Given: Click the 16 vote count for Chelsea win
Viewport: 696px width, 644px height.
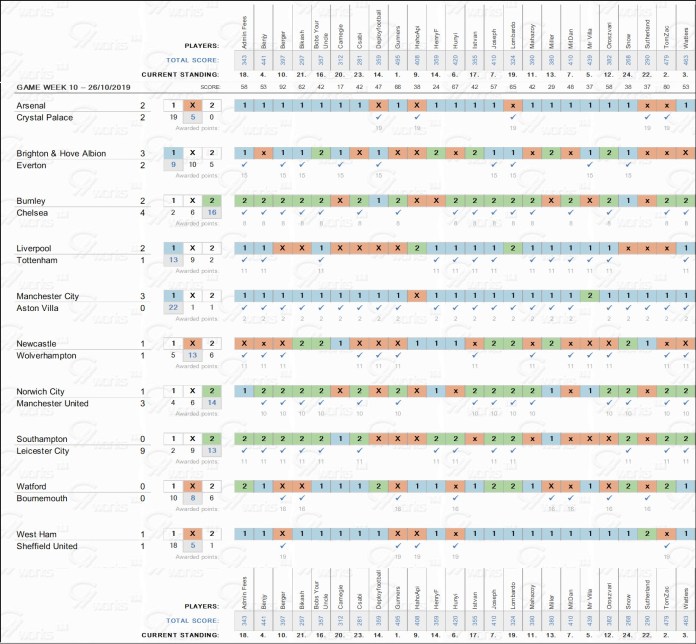Looking at the screenshot, I should [211, 213].
